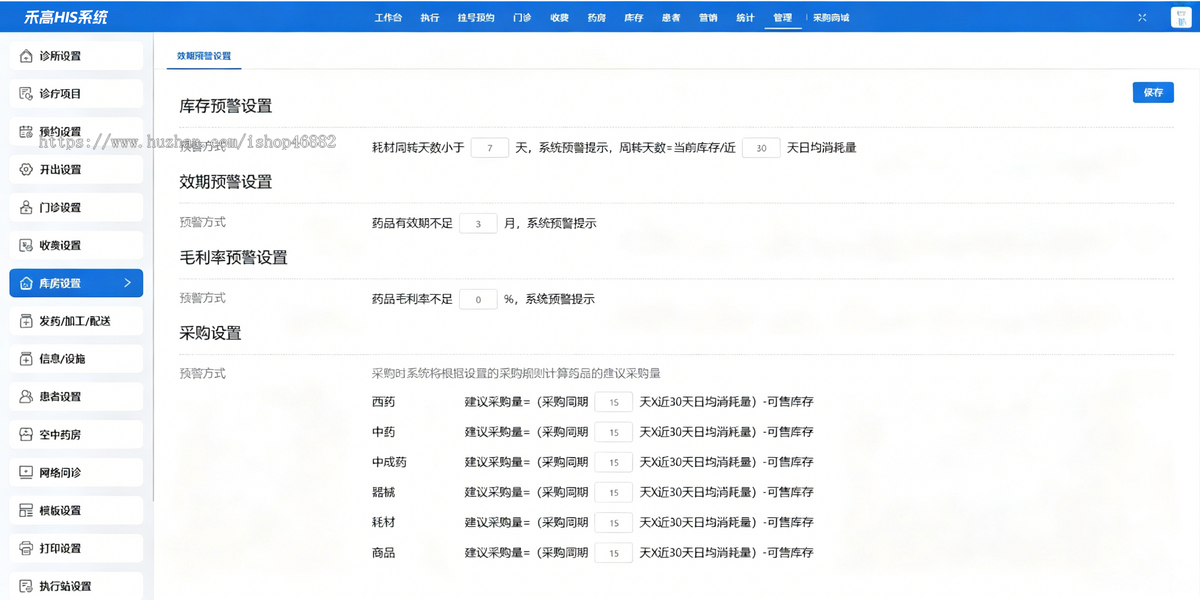The image size is (1200, 600).
Task: Open 诊疗项目 via its sidebar icon
Action: click(26, 94)
